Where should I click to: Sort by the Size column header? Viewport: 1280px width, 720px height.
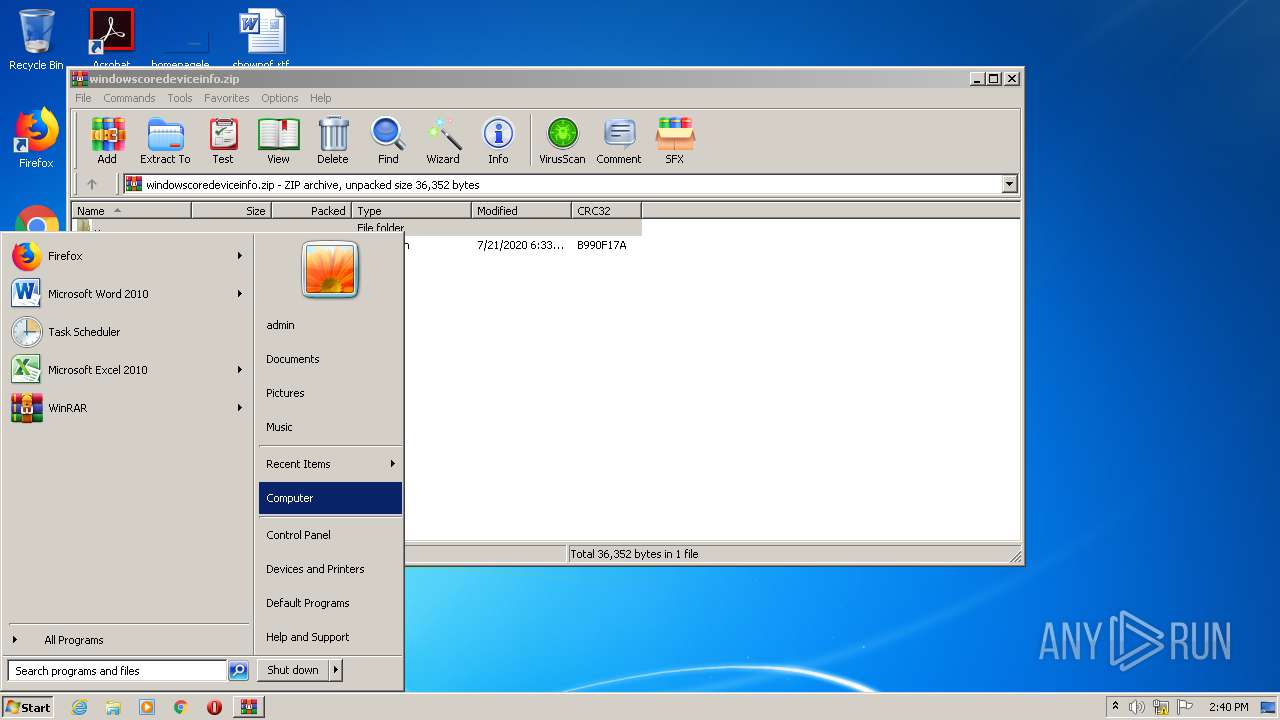tap(231, 211)
